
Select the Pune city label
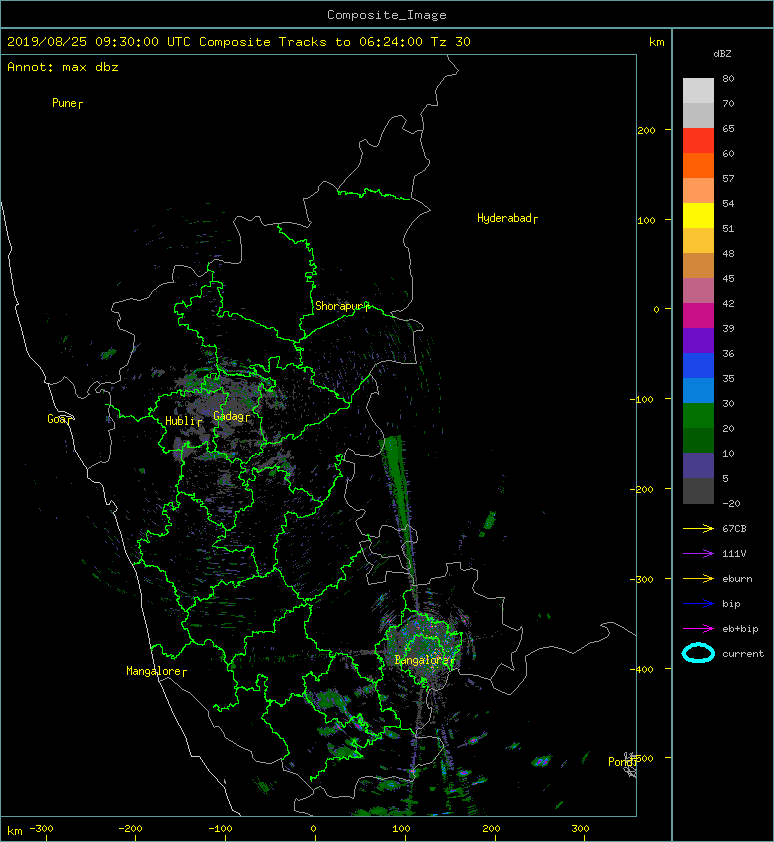[67, 103]
